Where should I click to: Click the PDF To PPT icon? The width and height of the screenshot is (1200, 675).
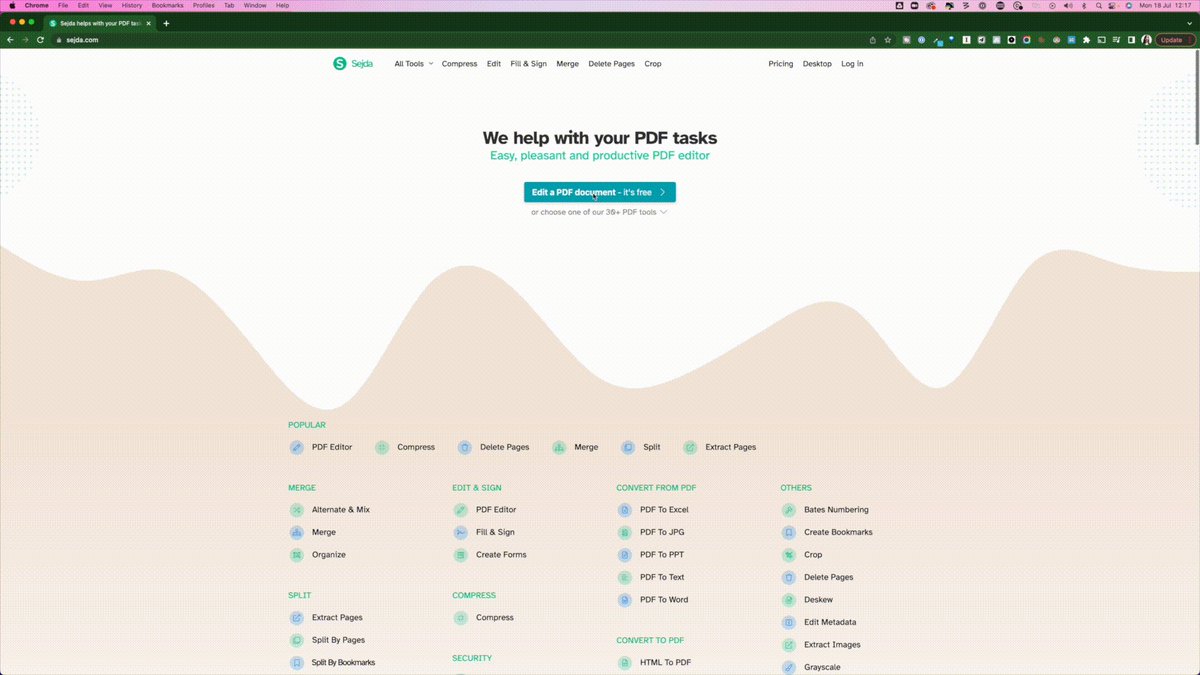625,555
